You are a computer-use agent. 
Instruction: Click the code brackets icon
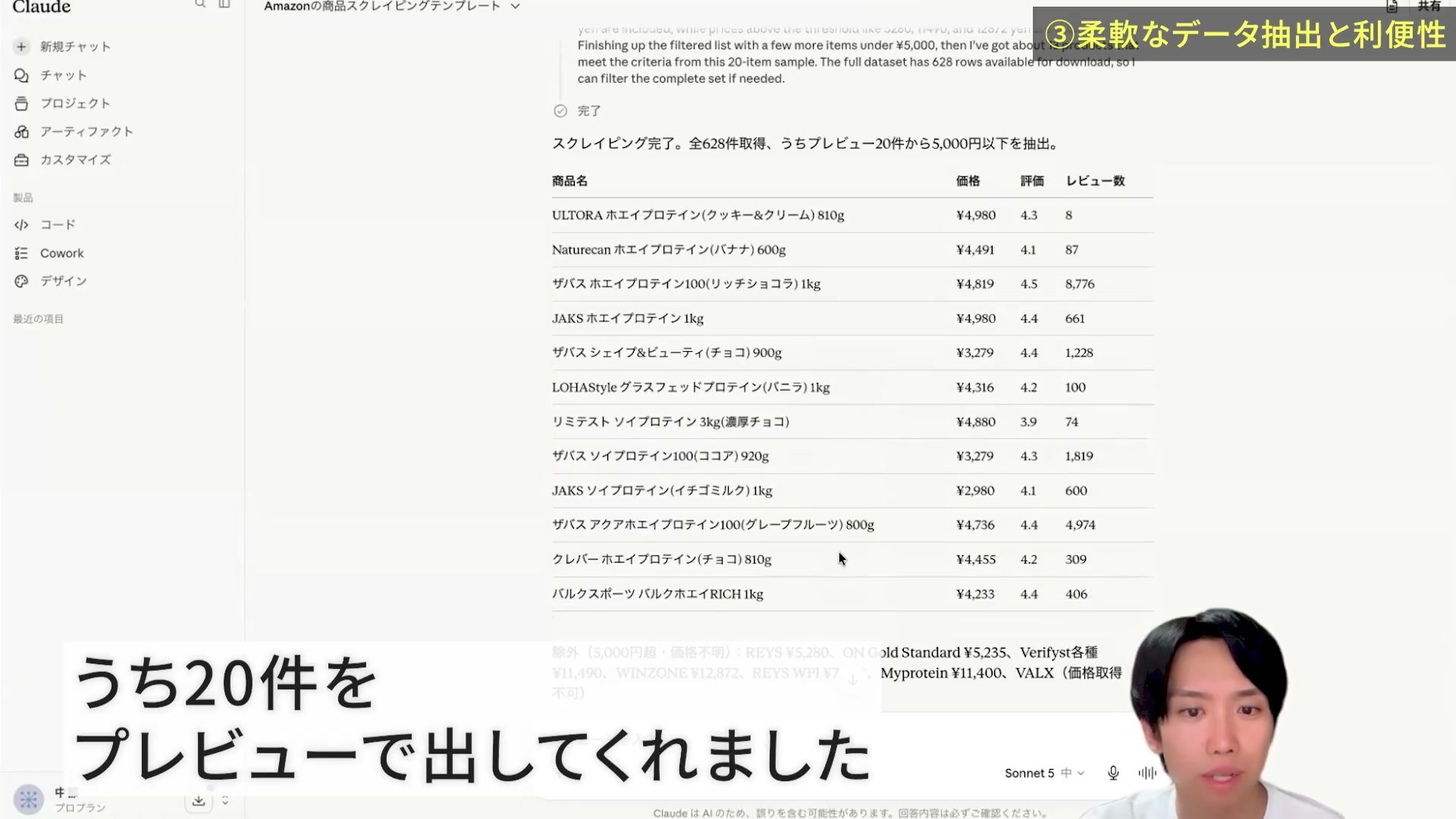pos(21,224)
